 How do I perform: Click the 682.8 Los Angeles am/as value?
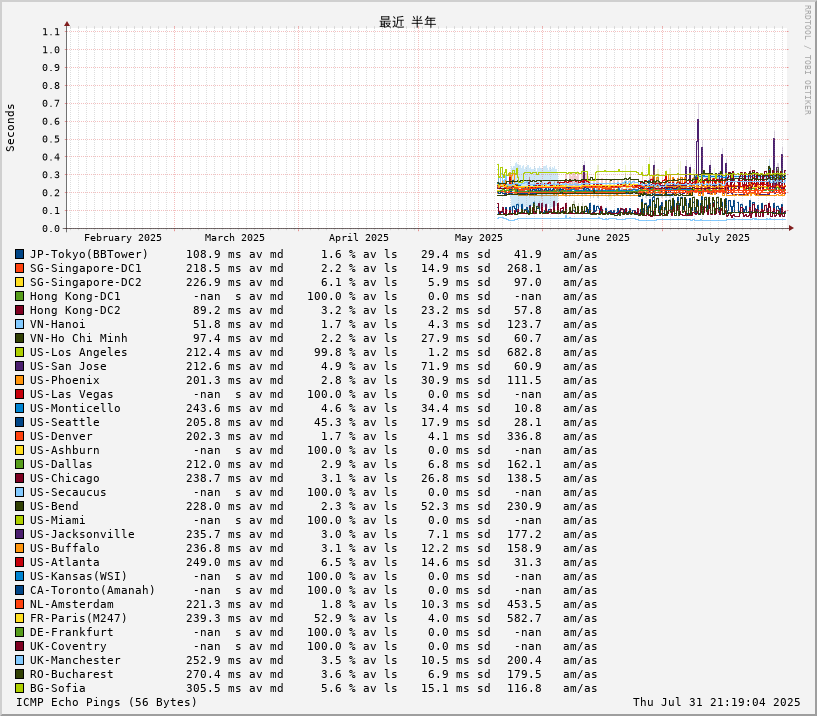[x=524, y=352]
